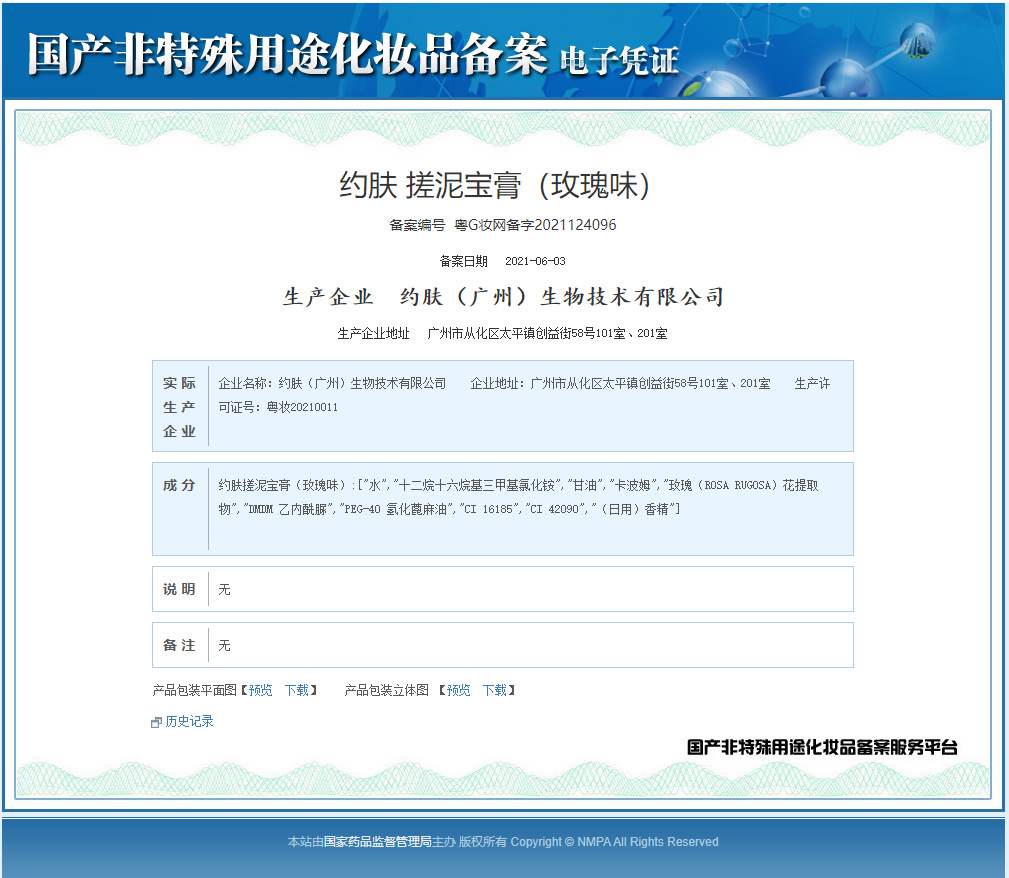
Task: Download the 产品包装平面图 file
Action: coord(297,690)
